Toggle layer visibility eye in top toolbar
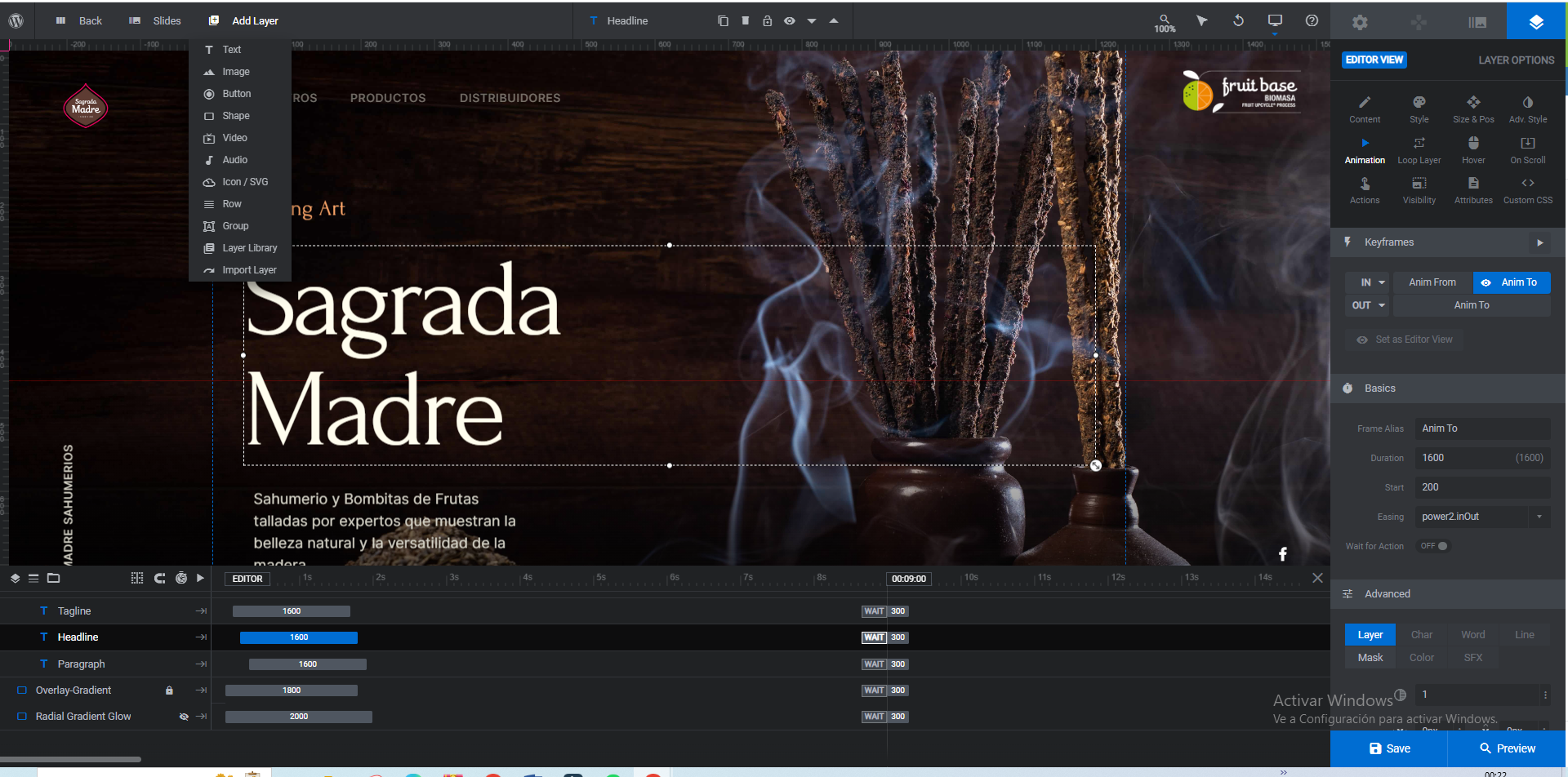Viewport: 1568px width, 777px height. tap(790, 20)
